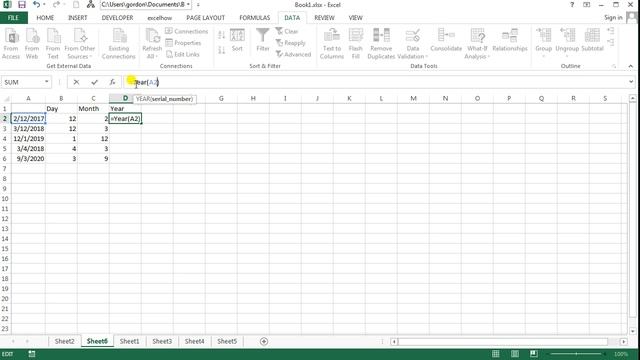Click the Flash Fill icon
Viewport: 640px width, 360px height.
(356, 44)
